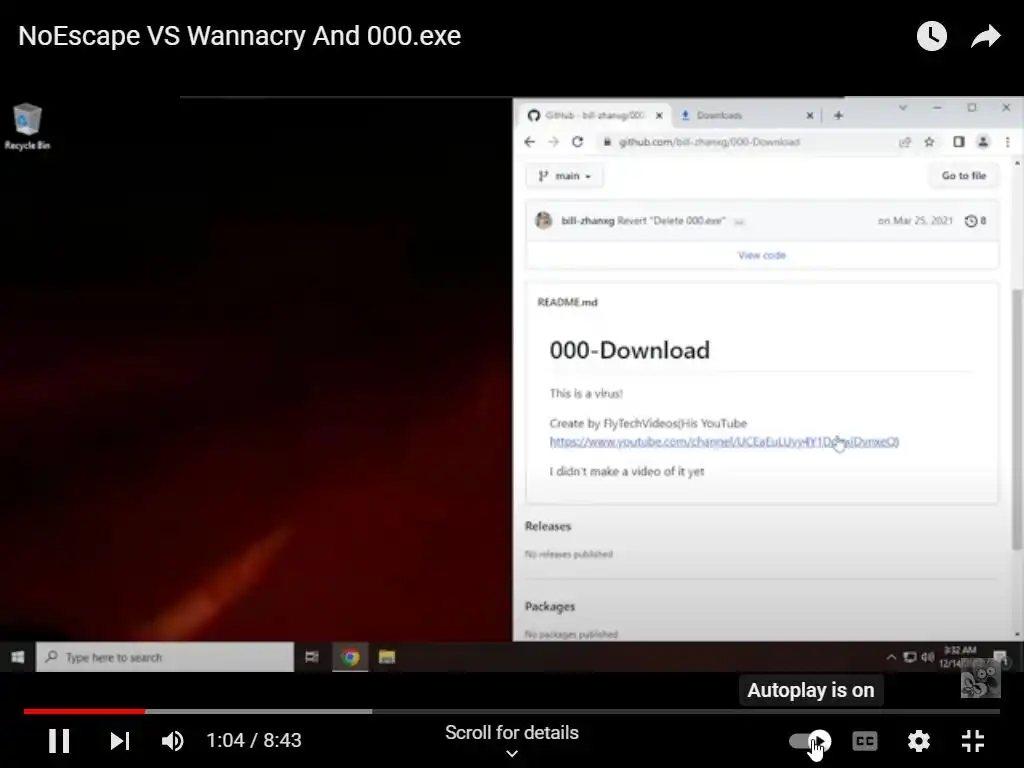The width and height of the screenshot is (1024, 768).
Task: Click the Packages section heading
Action: pyautogui.click(x=550, y=607)
